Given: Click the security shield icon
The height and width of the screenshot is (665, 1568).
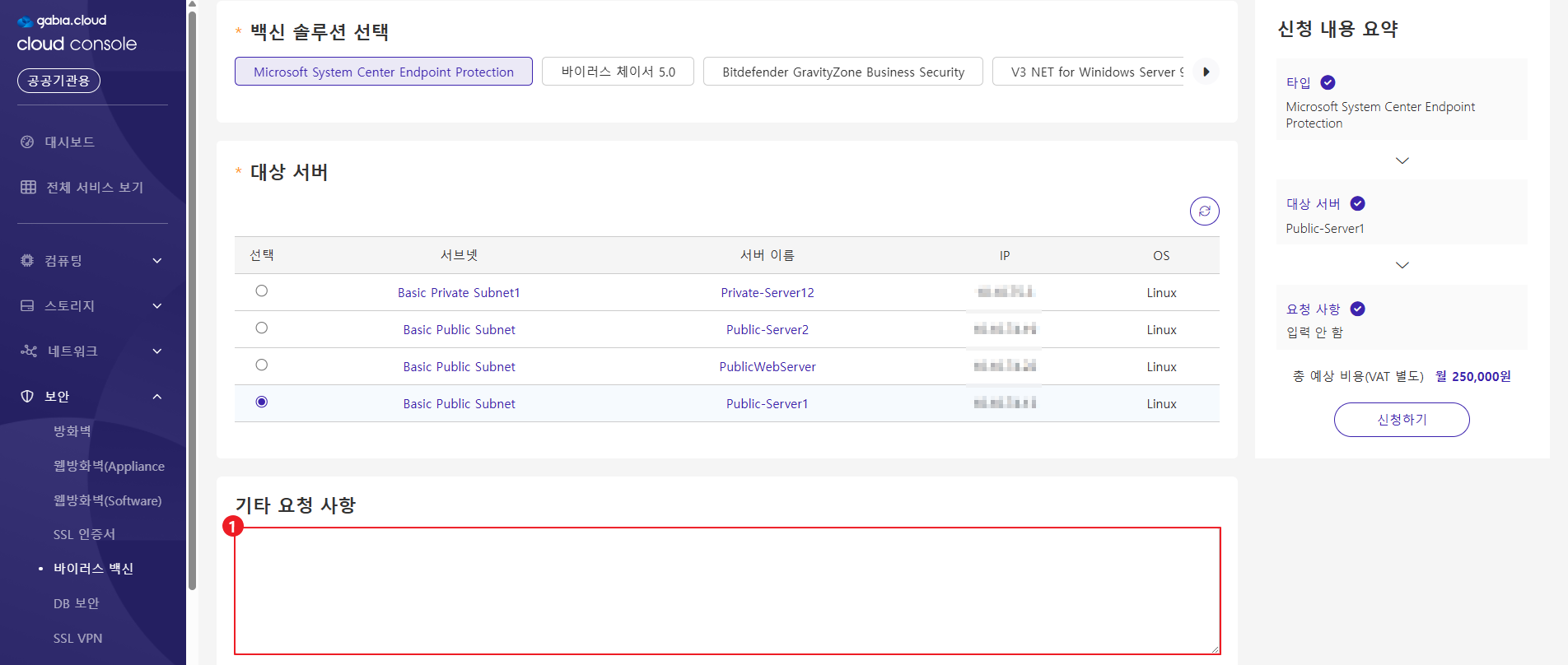Looking at the screenshot, I should (x=27, y=396).
